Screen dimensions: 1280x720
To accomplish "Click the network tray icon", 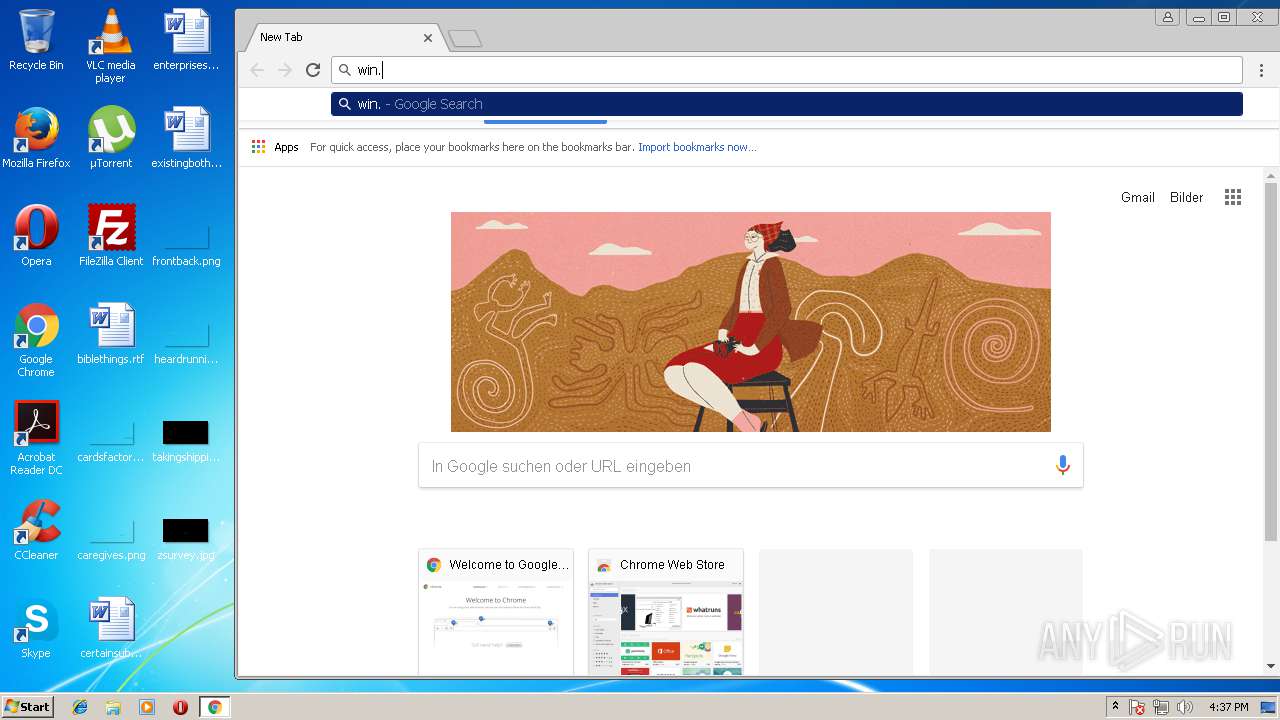I will tap(1161, 707).
